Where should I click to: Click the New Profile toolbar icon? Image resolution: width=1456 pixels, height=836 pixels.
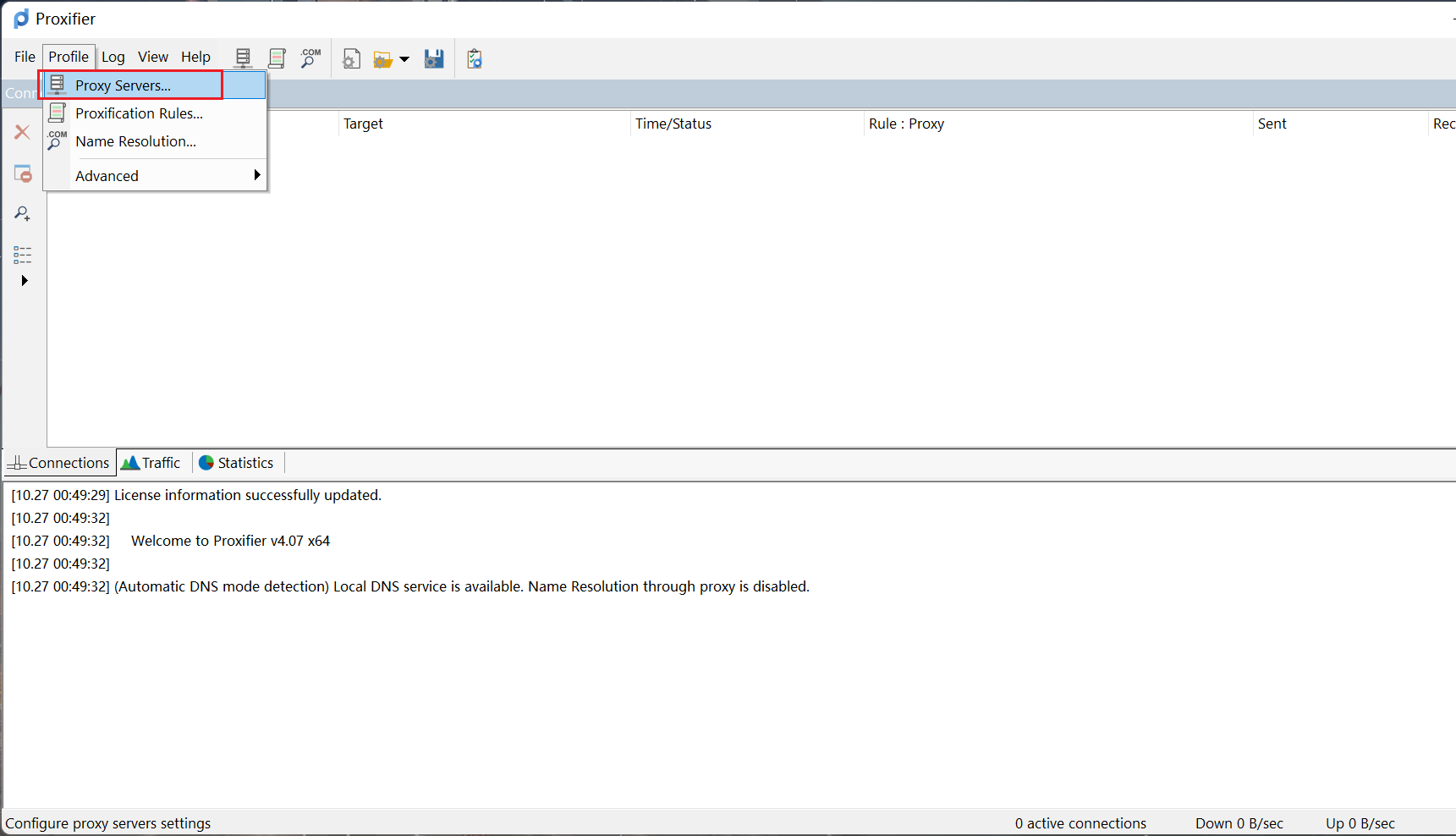[351, 58]
